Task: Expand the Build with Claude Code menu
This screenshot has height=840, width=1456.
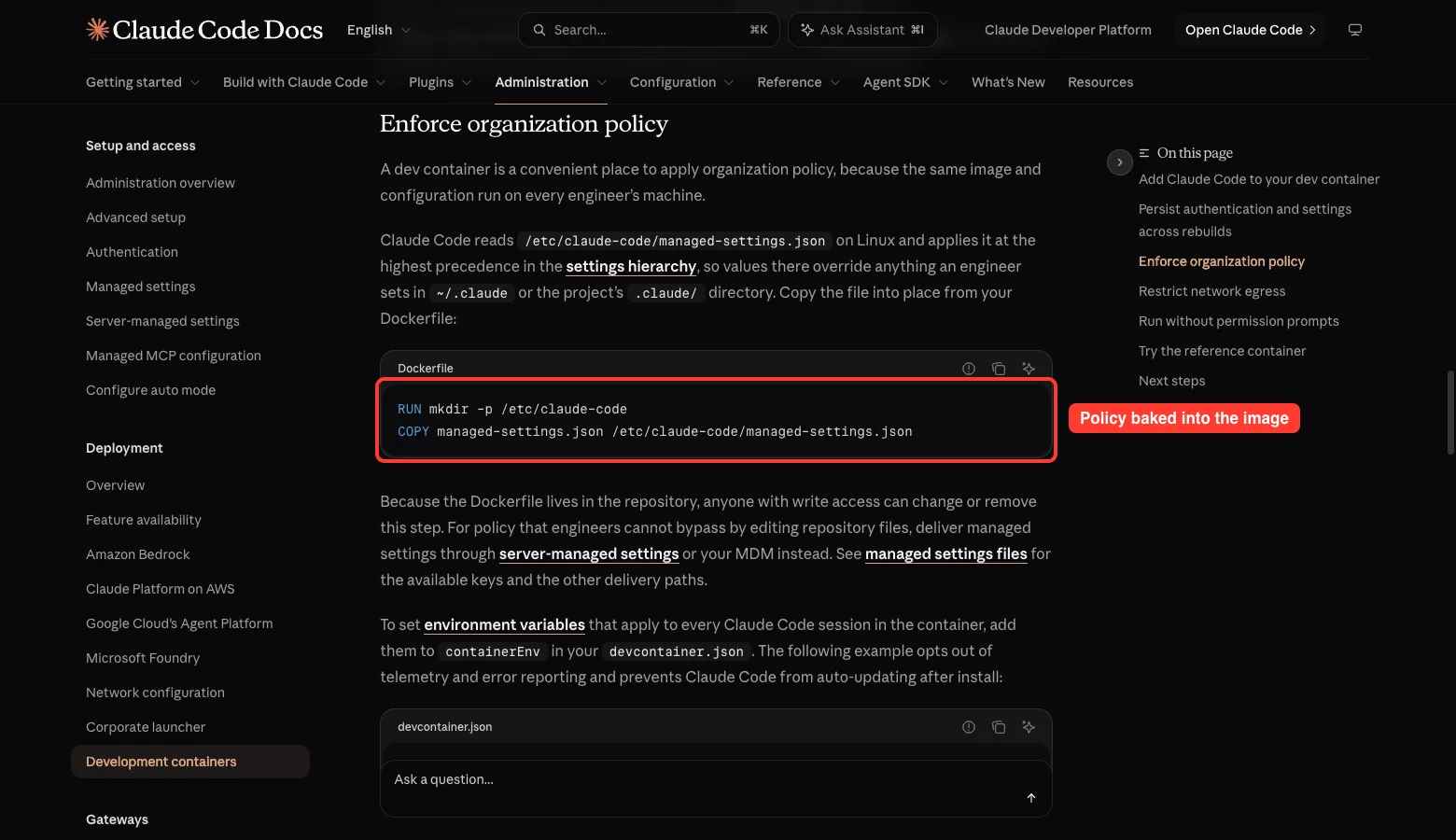Action: [304, 82]
